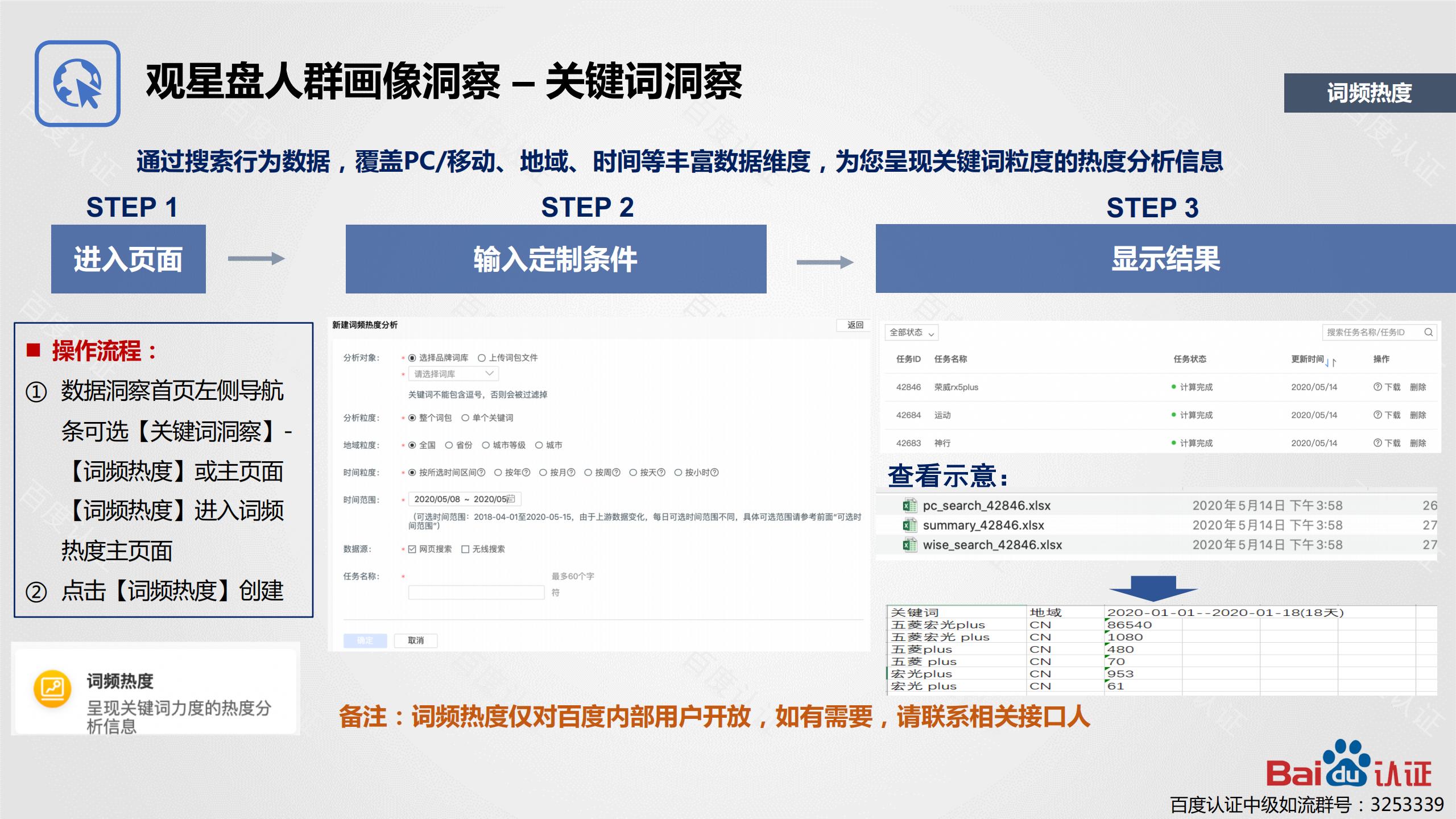
Task: Click the globe-with-cursor icon beside the slide title
Action: pyautogui.click(x=77, y=84)
